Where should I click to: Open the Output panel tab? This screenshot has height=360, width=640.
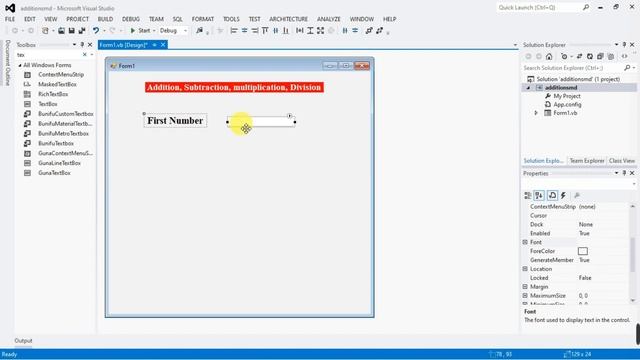[x=23, y=341]
